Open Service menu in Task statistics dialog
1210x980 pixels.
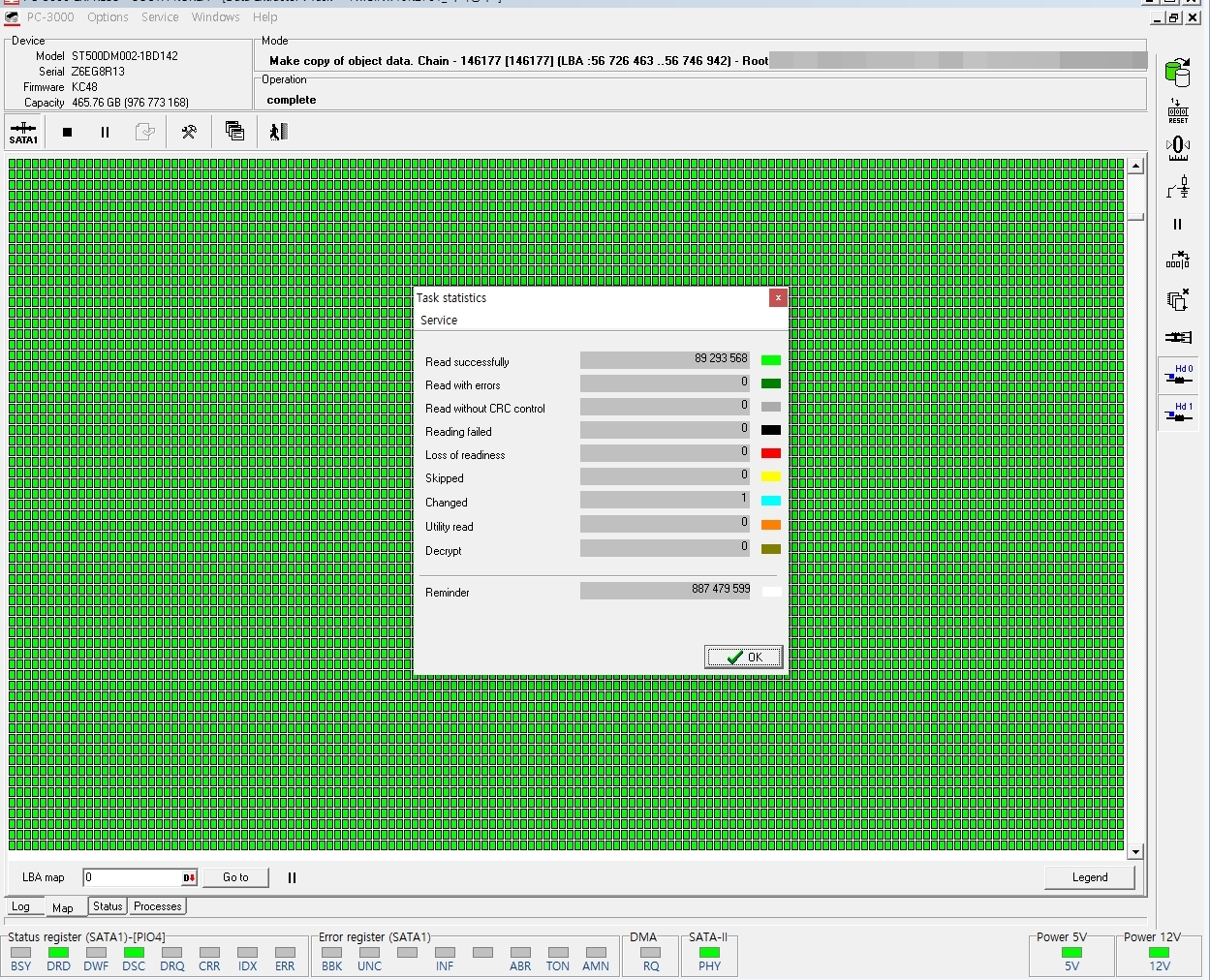(439, 321)
